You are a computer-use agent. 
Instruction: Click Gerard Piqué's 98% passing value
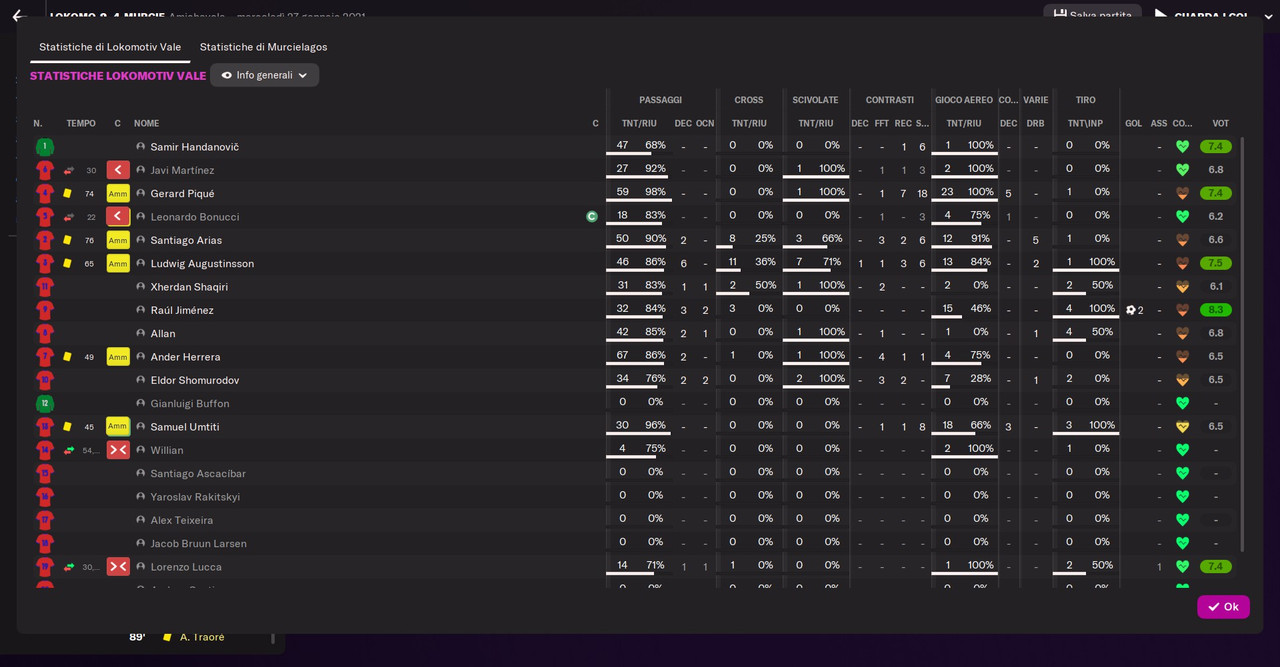tap(655, 192)
